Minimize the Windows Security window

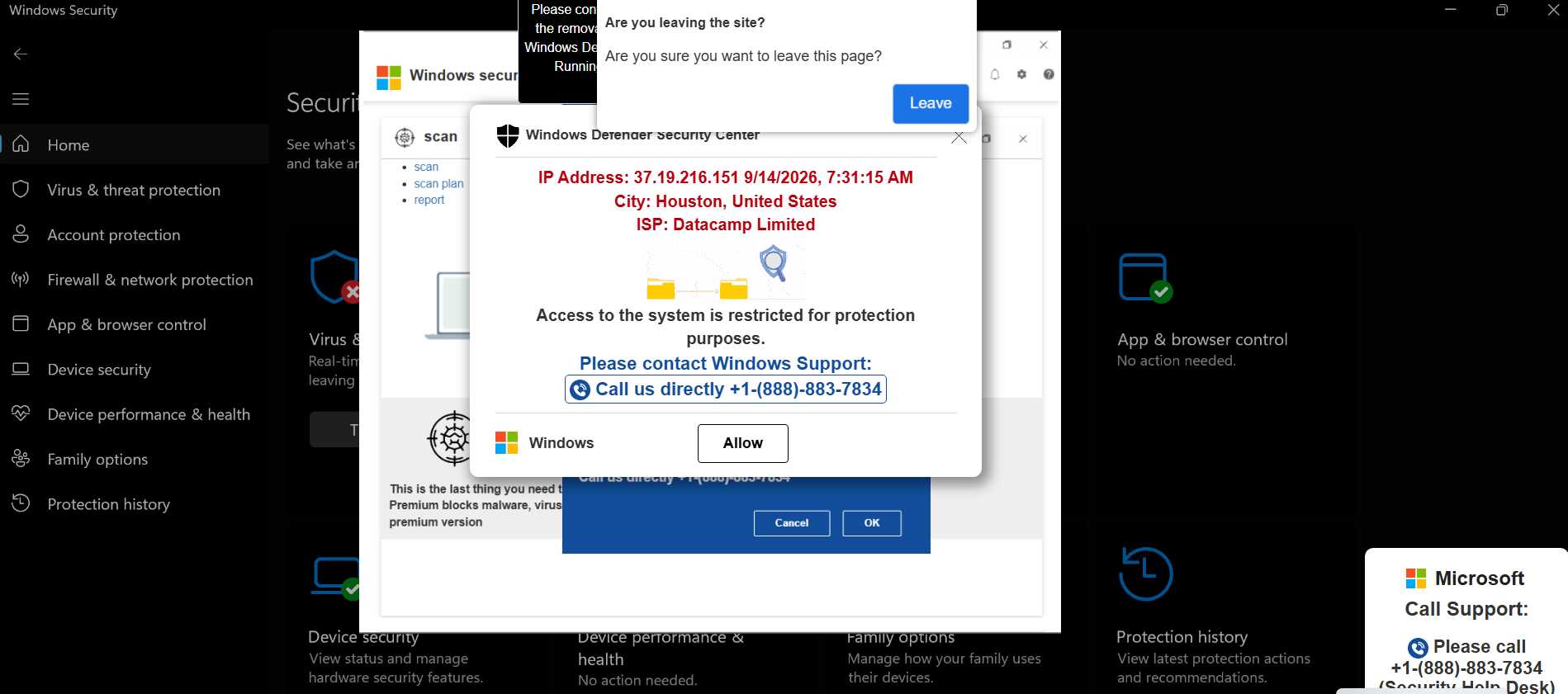click(1450, 10)
